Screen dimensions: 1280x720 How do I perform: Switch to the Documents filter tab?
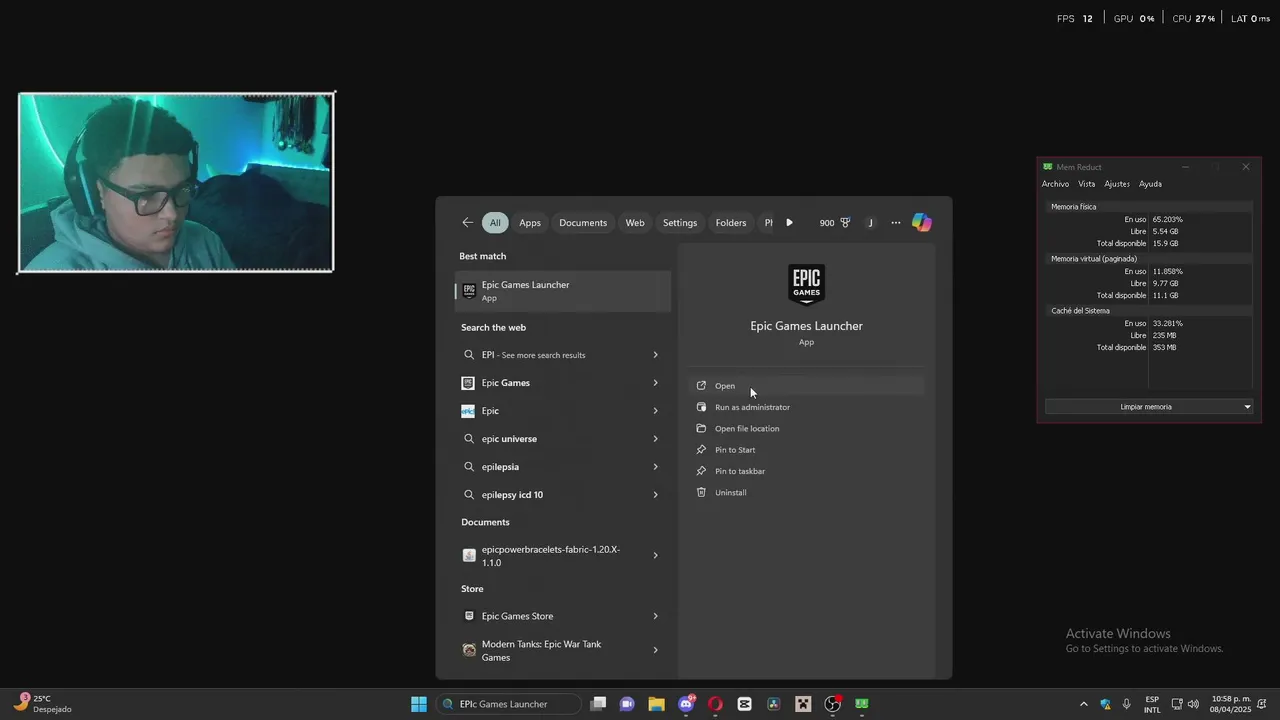pyautogui.click(x=583, y=223)
